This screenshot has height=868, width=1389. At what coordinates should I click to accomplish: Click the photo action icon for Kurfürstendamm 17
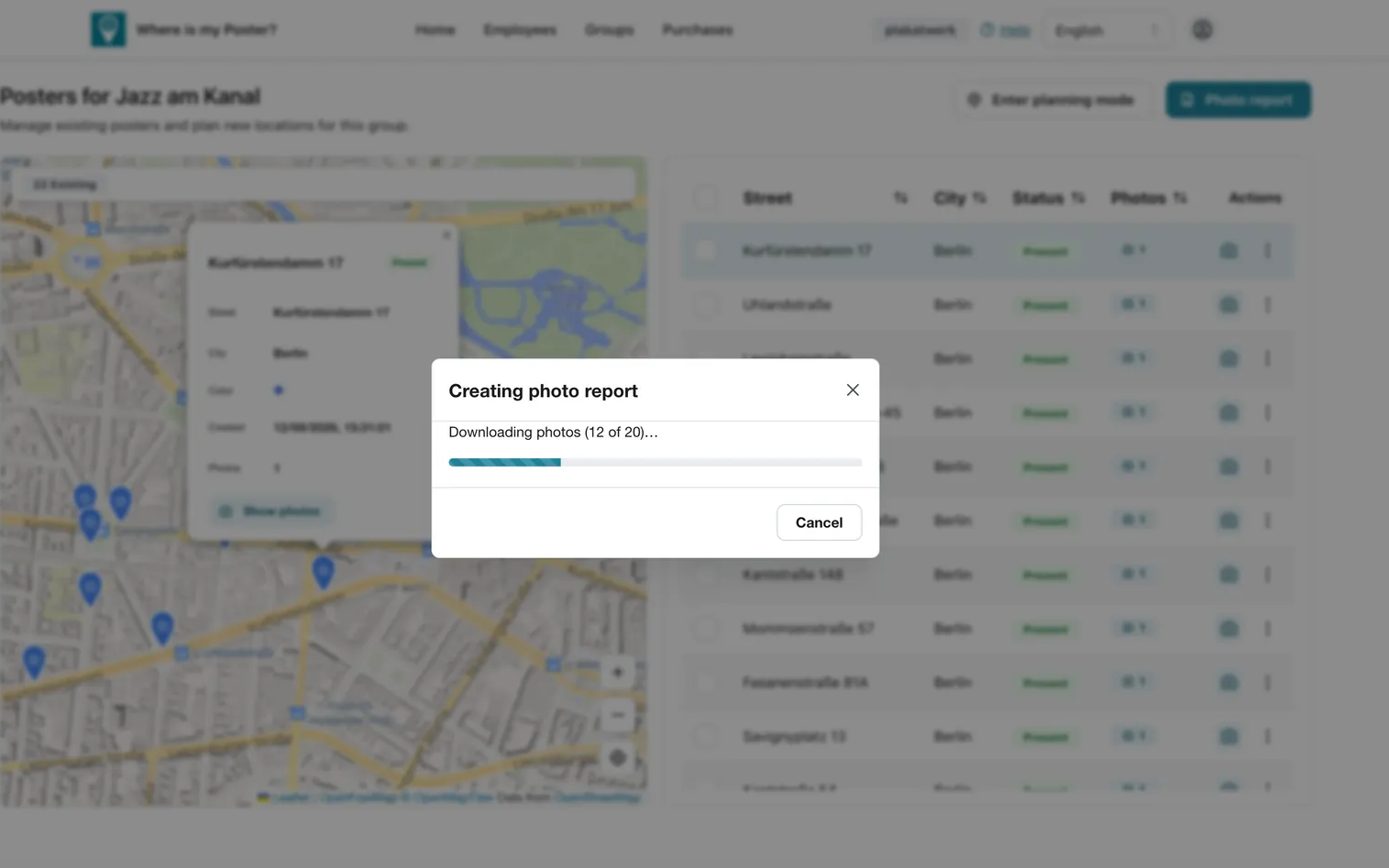click(x=1229, y=250)
